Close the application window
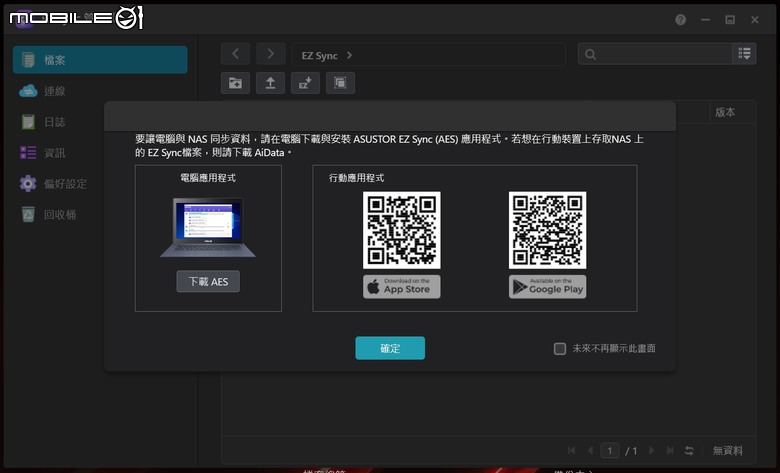Image resolution: width=780 pixels, height=473 pixels. coord(755,19)
